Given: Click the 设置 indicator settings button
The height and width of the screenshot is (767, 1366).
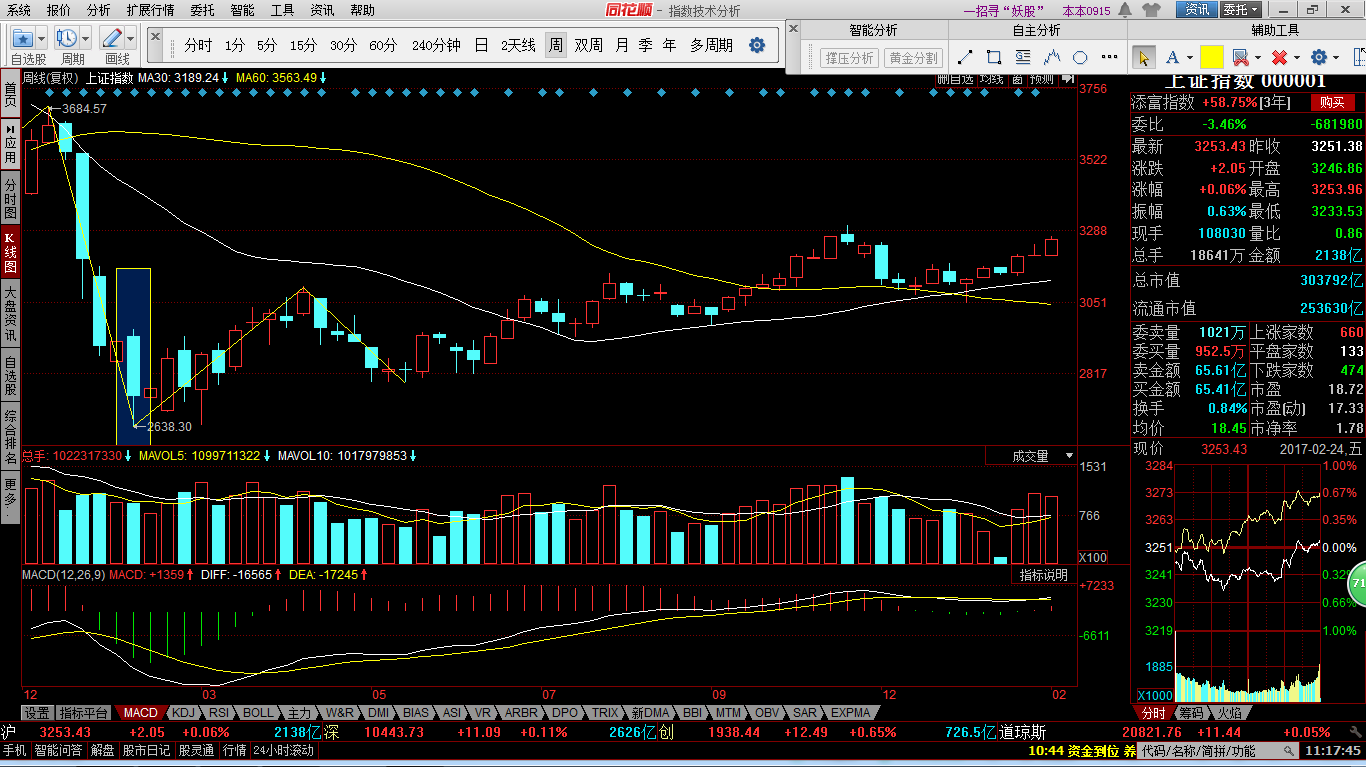Looking at the screenshot, I should coord(37,713).
